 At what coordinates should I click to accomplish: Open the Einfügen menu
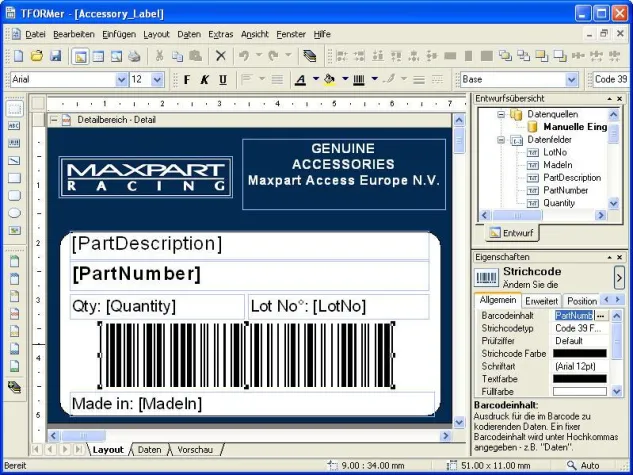point(118,34)
